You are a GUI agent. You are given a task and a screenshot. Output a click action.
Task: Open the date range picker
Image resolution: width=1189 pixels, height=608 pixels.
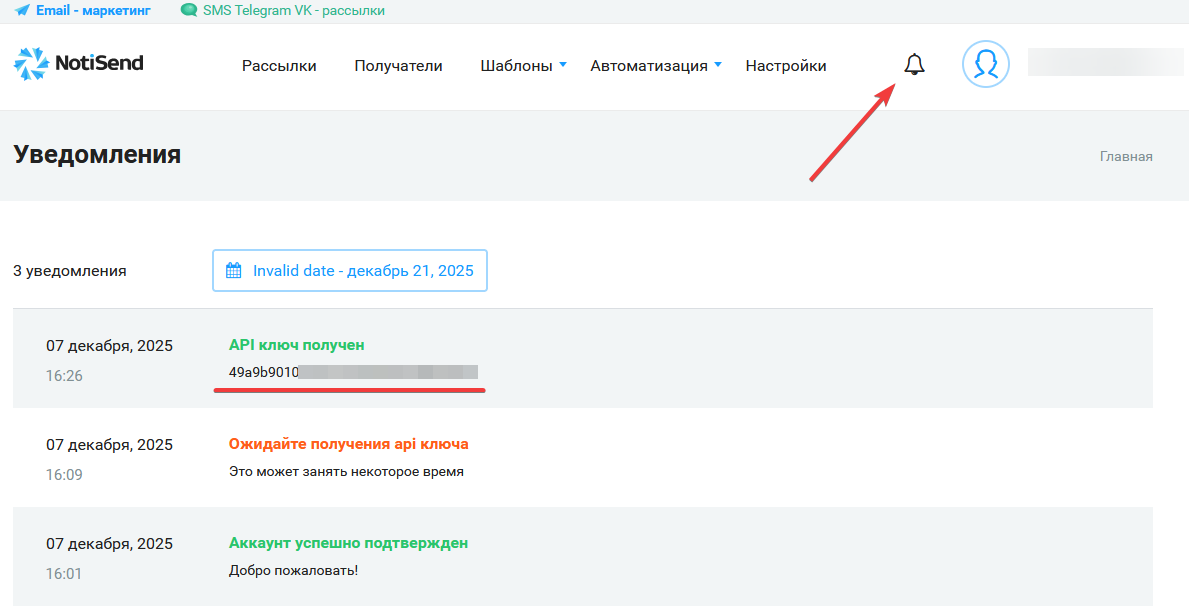(350, 271)
